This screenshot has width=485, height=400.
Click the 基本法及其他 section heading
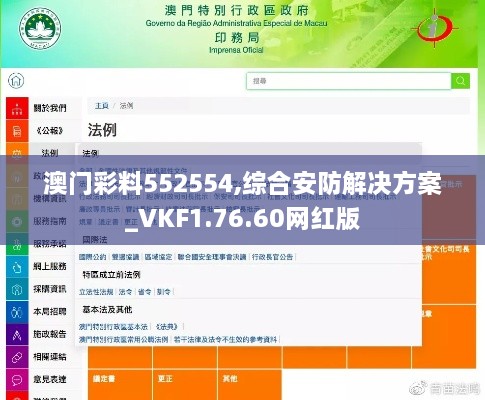(107, 310)
